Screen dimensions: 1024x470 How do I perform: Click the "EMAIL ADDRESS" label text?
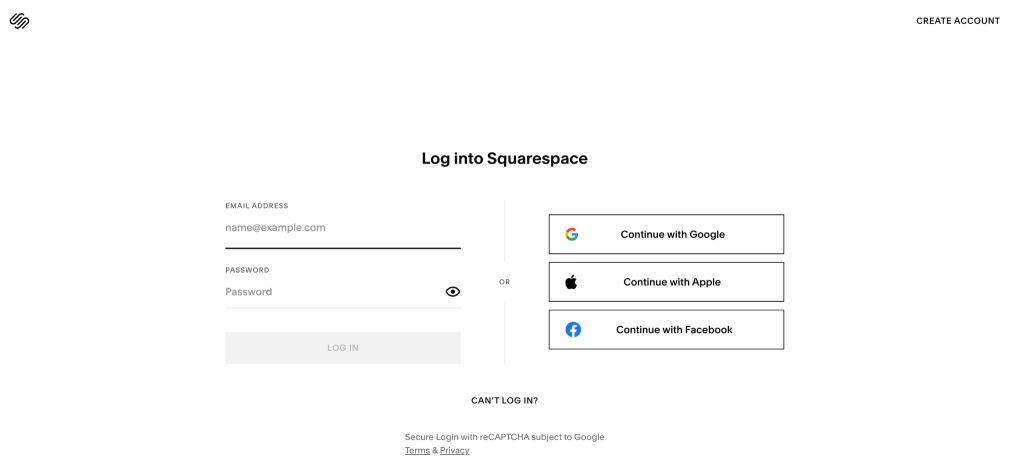[257, 206]
